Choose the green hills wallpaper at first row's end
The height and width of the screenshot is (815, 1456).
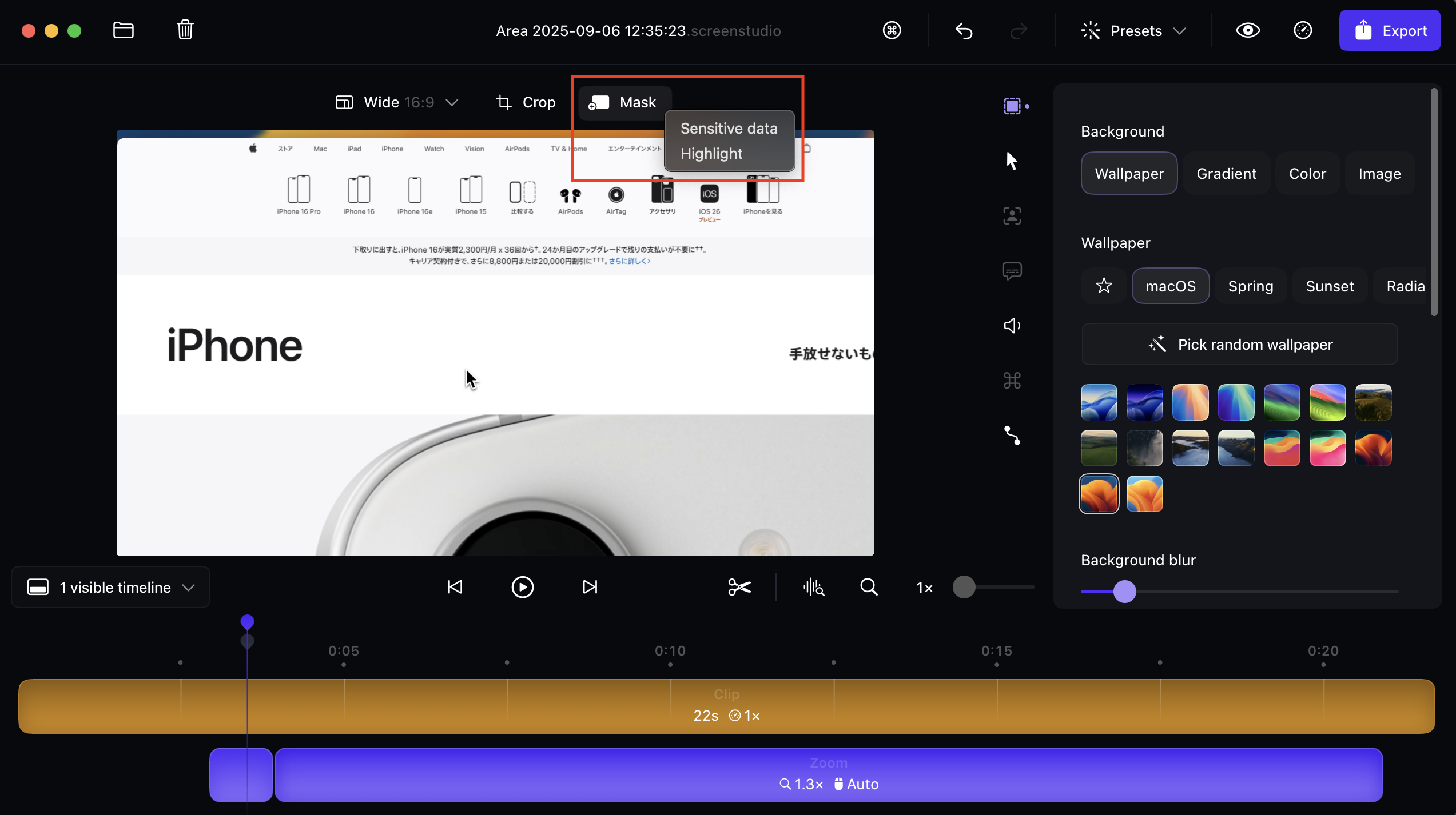coord(1373,402)
